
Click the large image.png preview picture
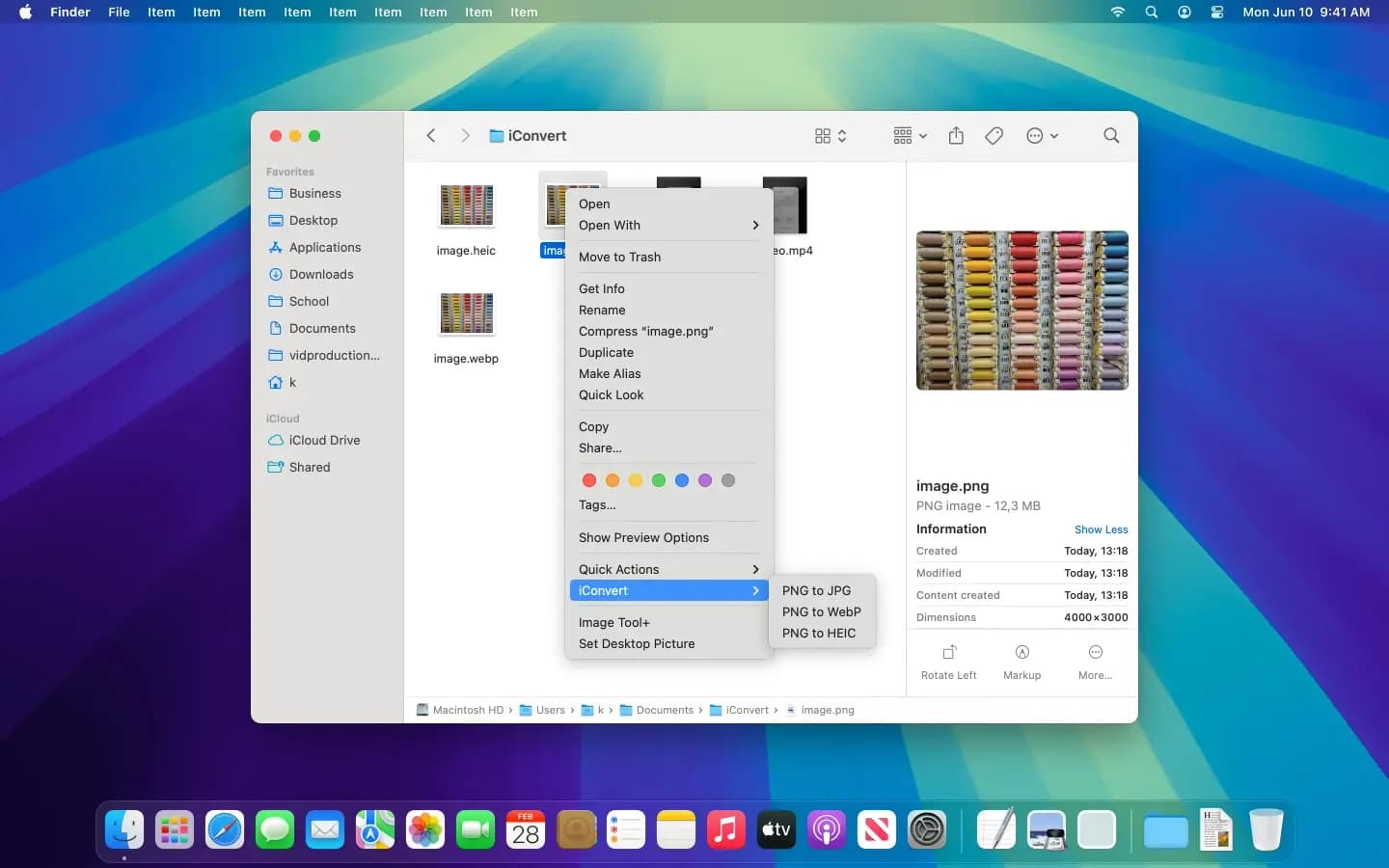[x=1022, y=311]
